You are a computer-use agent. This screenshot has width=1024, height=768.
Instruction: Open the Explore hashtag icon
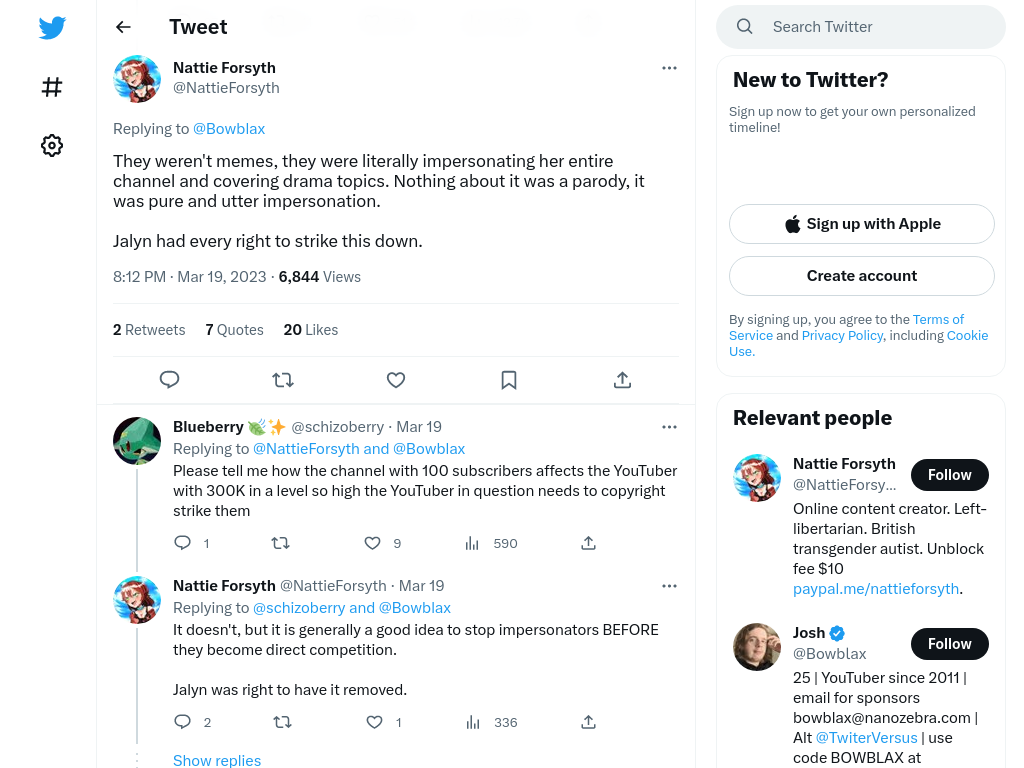tap(52, 87)
